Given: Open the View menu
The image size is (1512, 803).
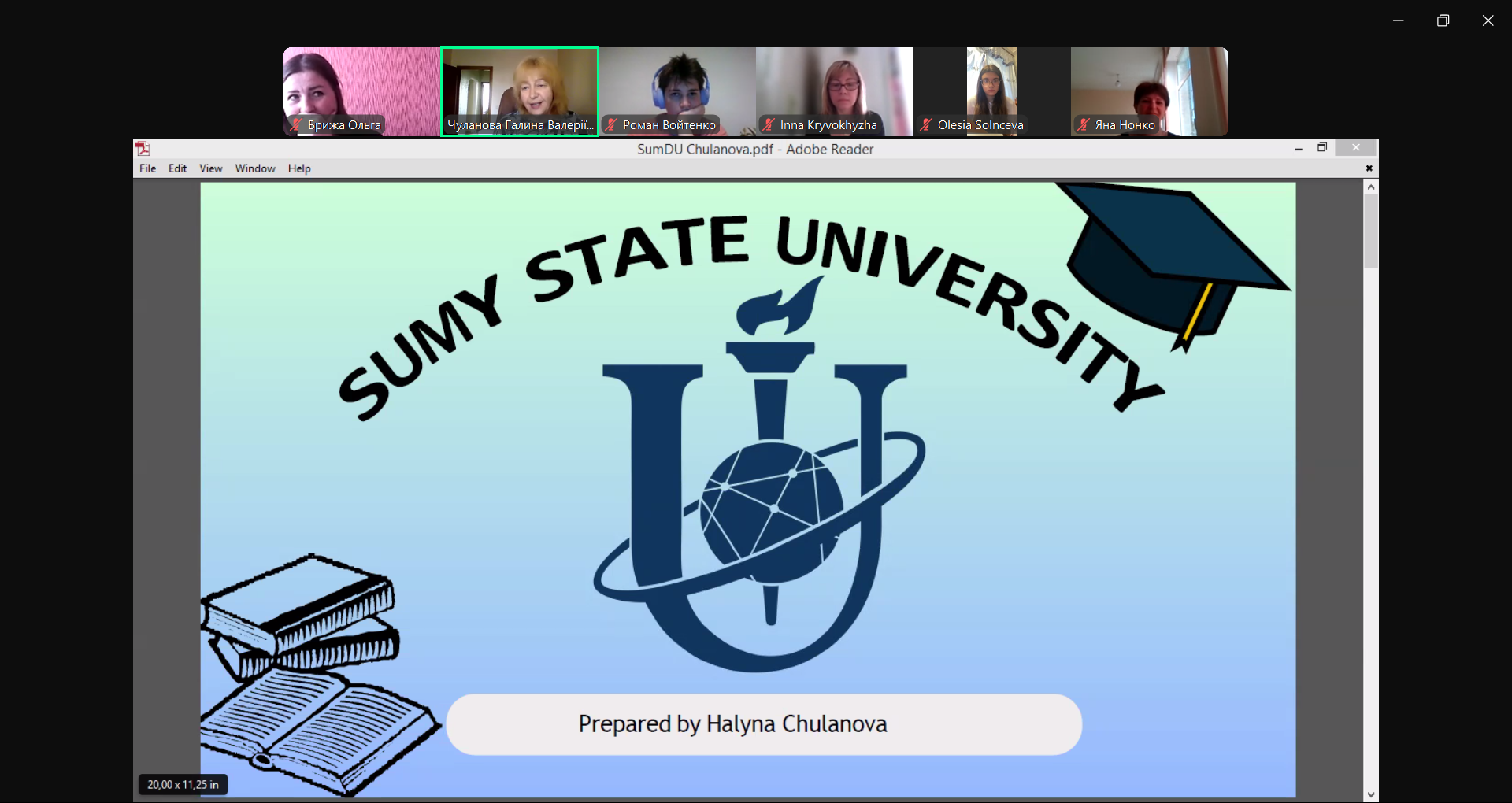Looking at the screenshot, I should [210, 168].
